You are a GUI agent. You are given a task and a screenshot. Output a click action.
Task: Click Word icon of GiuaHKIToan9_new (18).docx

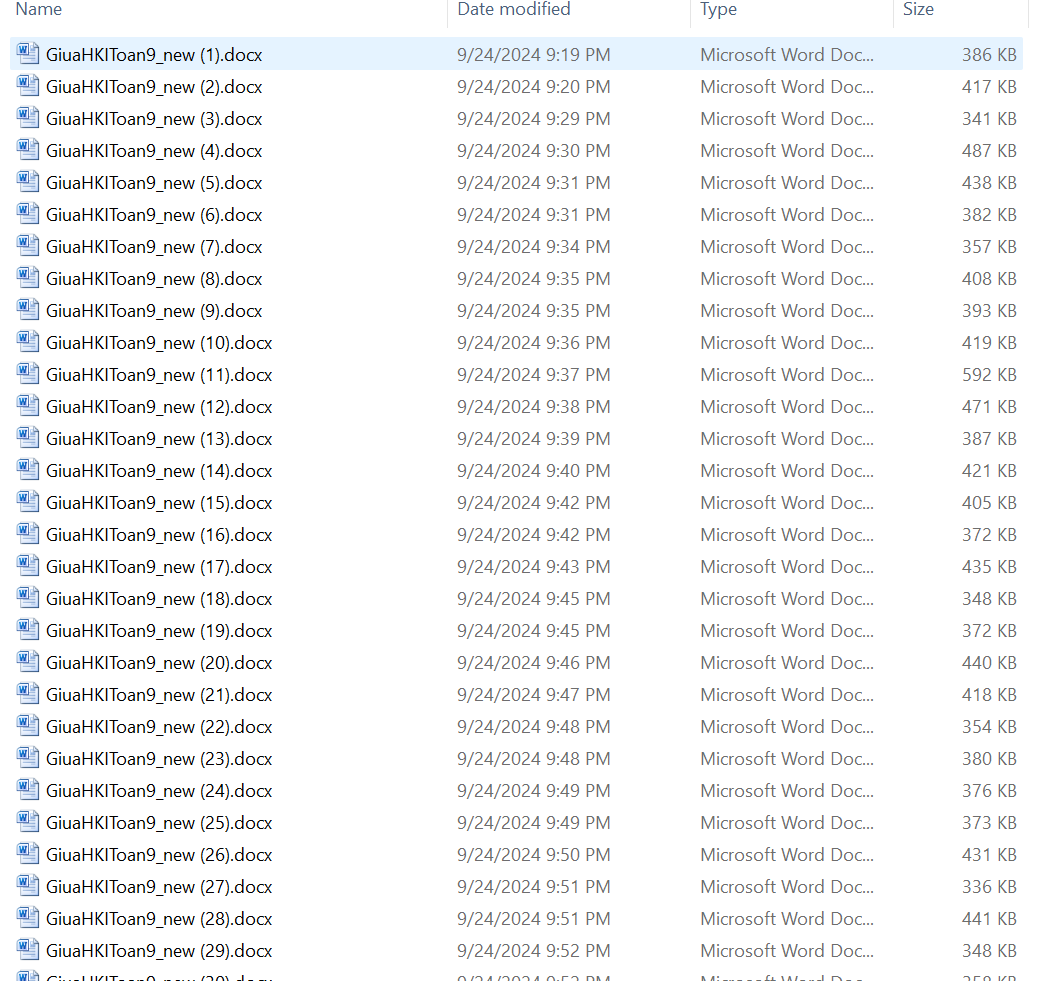coord(28,598)
